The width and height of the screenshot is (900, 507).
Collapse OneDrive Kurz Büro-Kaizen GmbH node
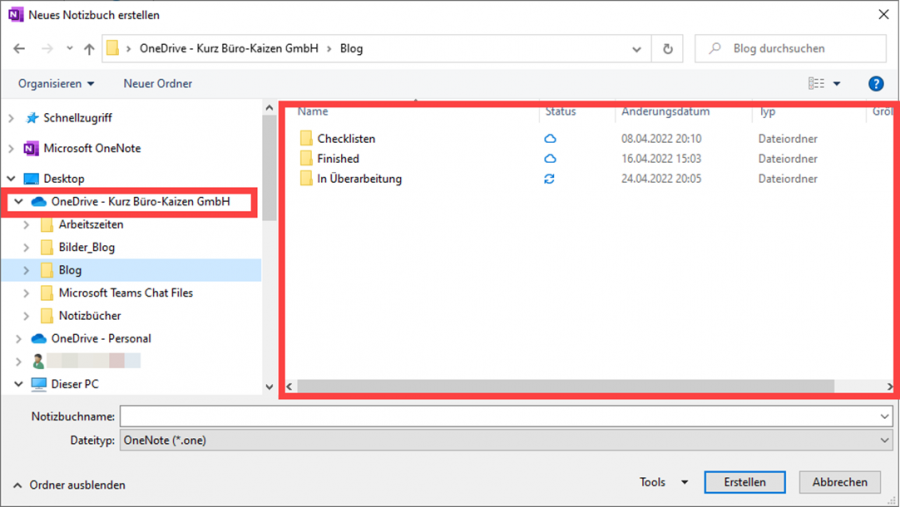pyautogui.click(x=18, y=202)
